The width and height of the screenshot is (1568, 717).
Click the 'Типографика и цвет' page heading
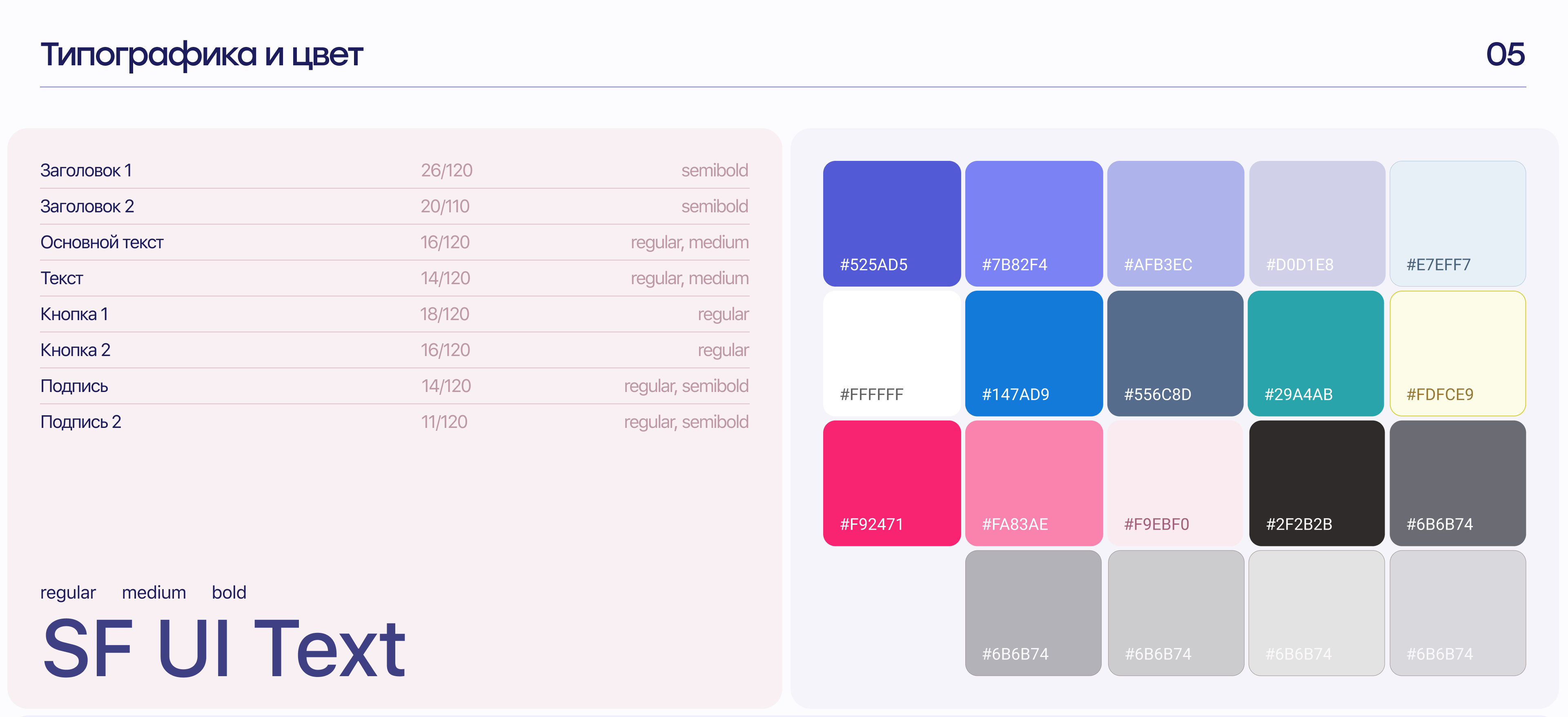point(201,54)
